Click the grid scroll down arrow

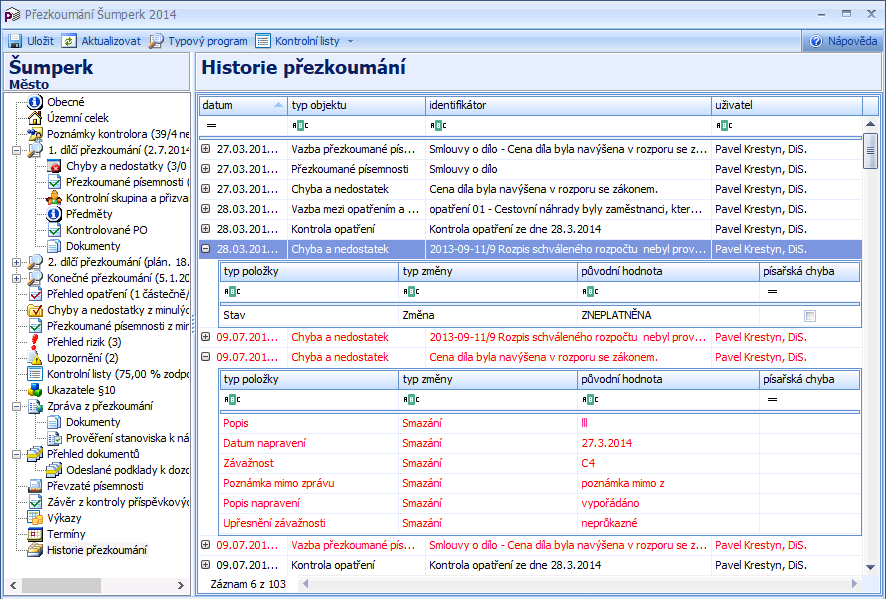(870, 567)
